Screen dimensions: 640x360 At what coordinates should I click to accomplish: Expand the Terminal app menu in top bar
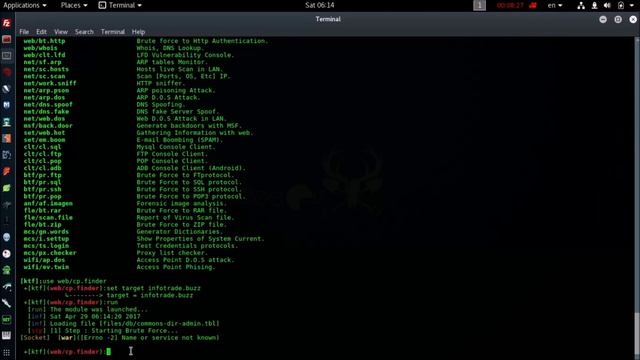[120, 5]
